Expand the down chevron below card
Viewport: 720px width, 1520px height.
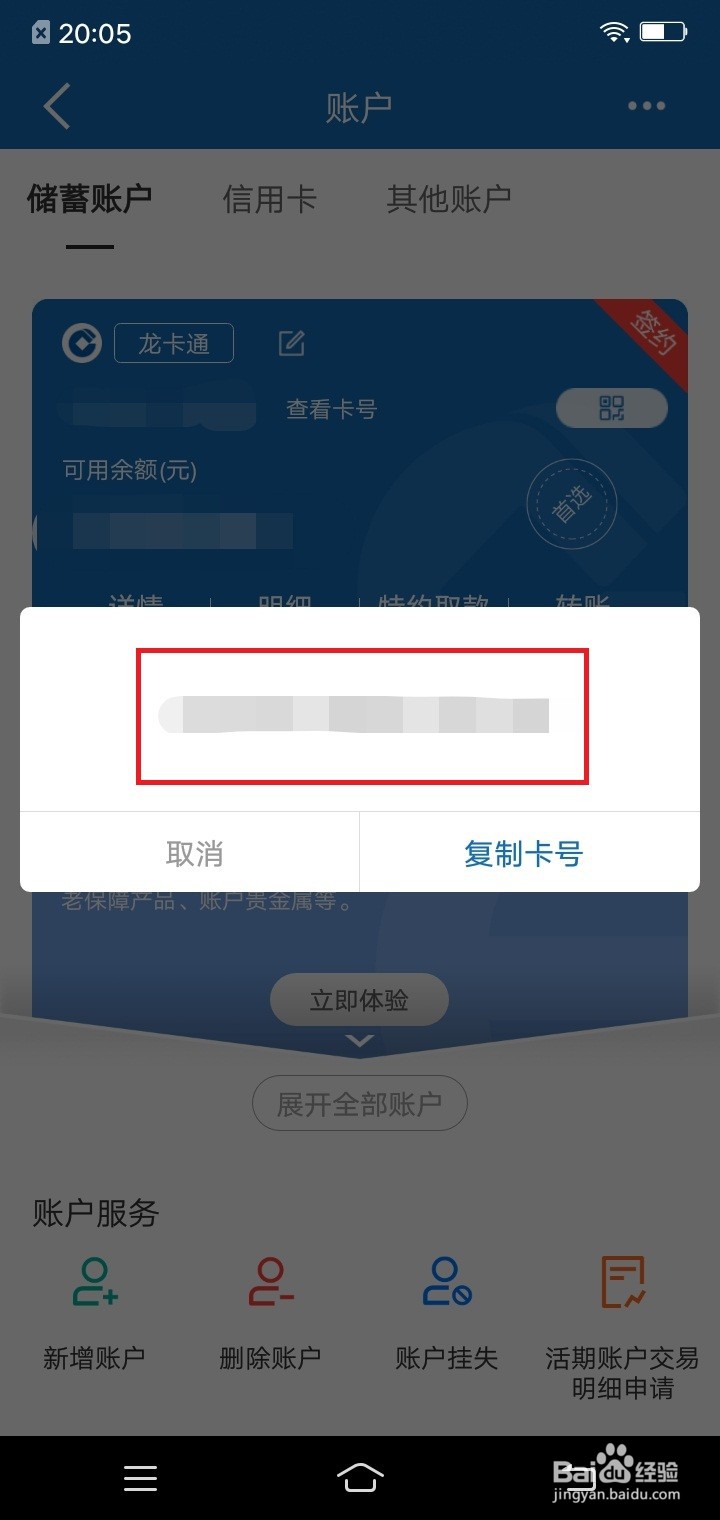pos(360,1041)
